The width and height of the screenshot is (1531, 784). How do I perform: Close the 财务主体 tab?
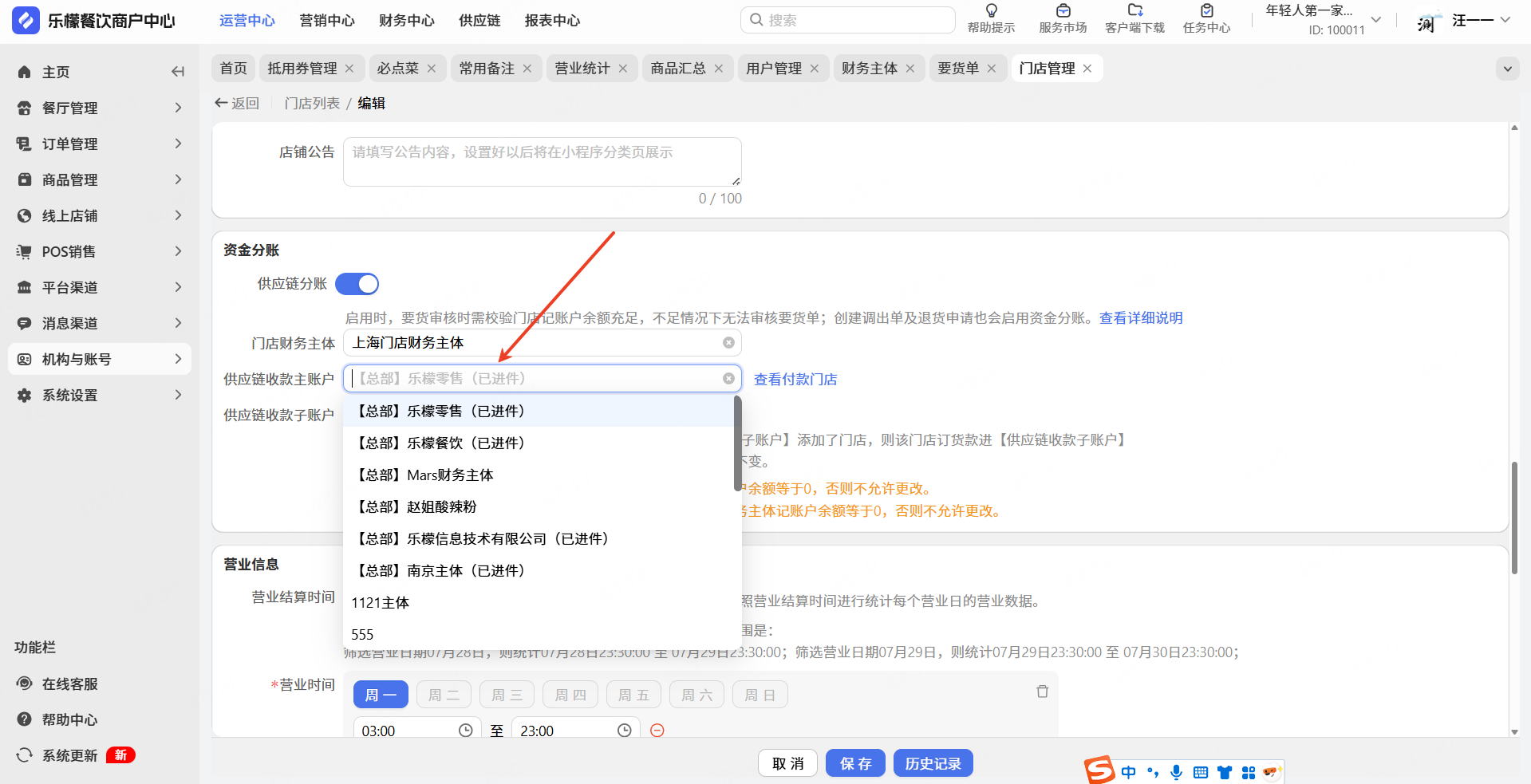click(910, 69)
